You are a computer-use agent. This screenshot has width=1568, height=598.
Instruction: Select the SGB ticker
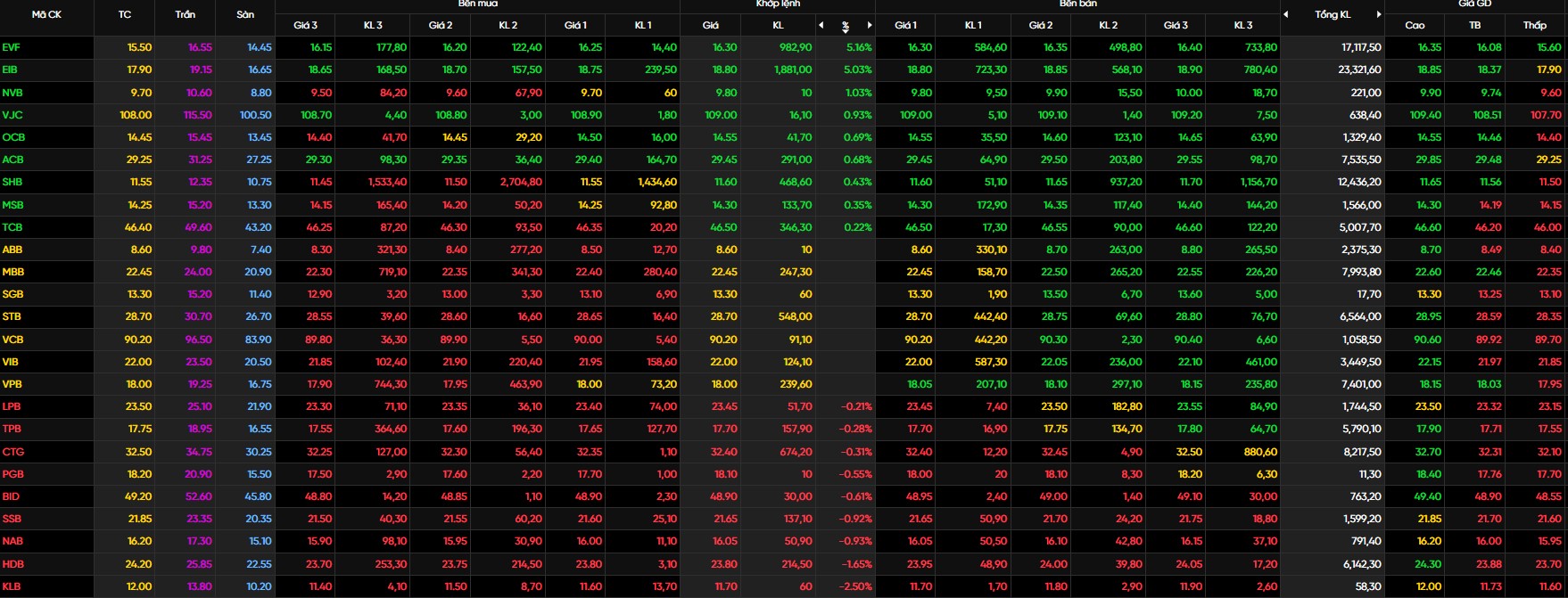click(12, 294)
